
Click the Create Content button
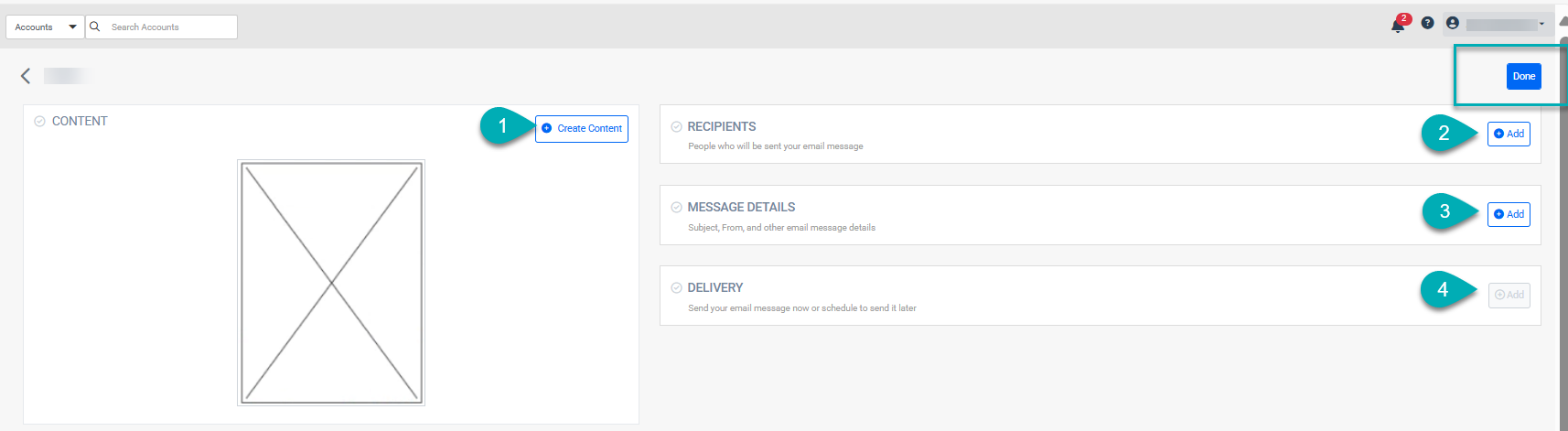(x=582, y=128)
